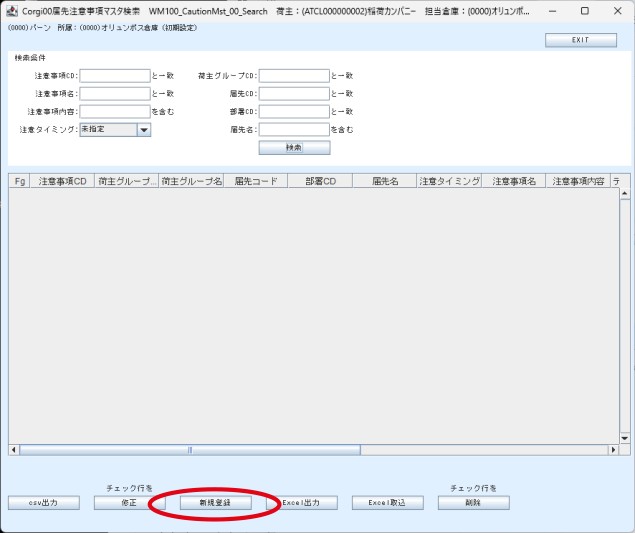This screenshot has height=533, width=635.
Task: Focus the 注意事項名 input field
Action: coord(115,94)
